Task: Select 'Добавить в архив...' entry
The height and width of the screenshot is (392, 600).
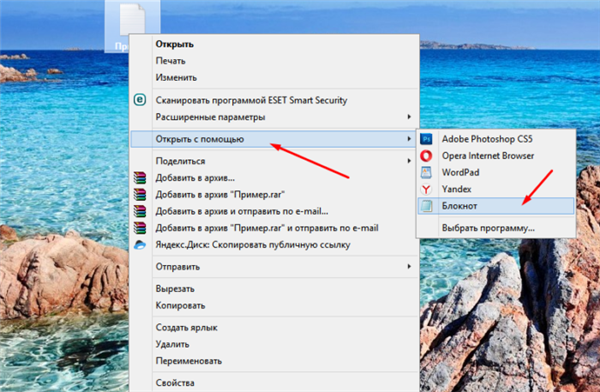Action: [275, 178]
